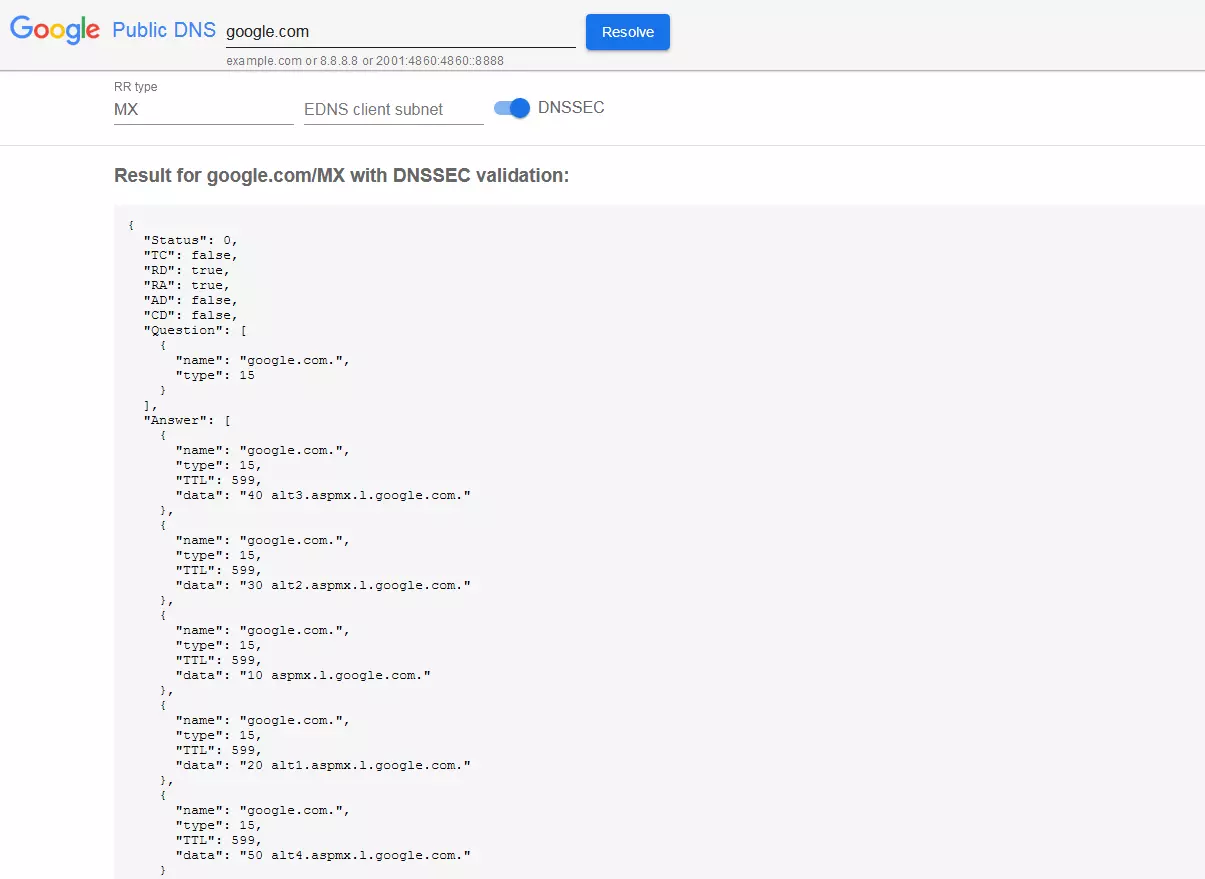1205x879 pixels.
Task: Click the Google logo
Action: click(x=55, y=30)
